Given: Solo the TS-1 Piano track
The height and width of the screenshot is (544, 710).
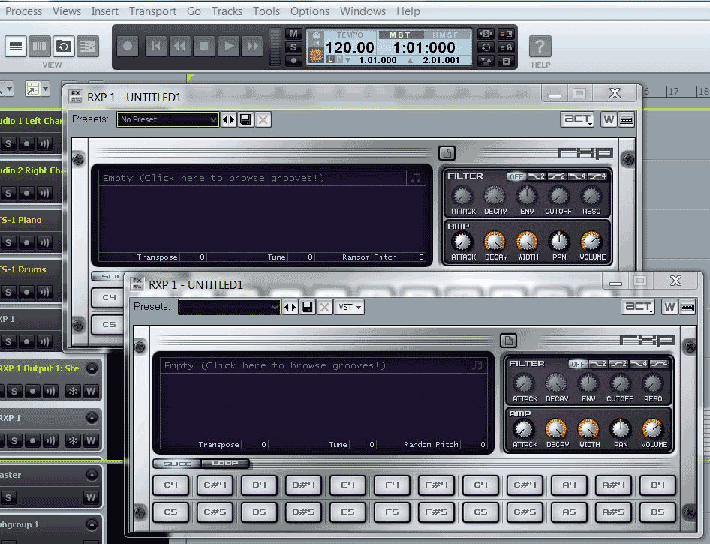Looking at the screenshot, I should tap(6, 241).
